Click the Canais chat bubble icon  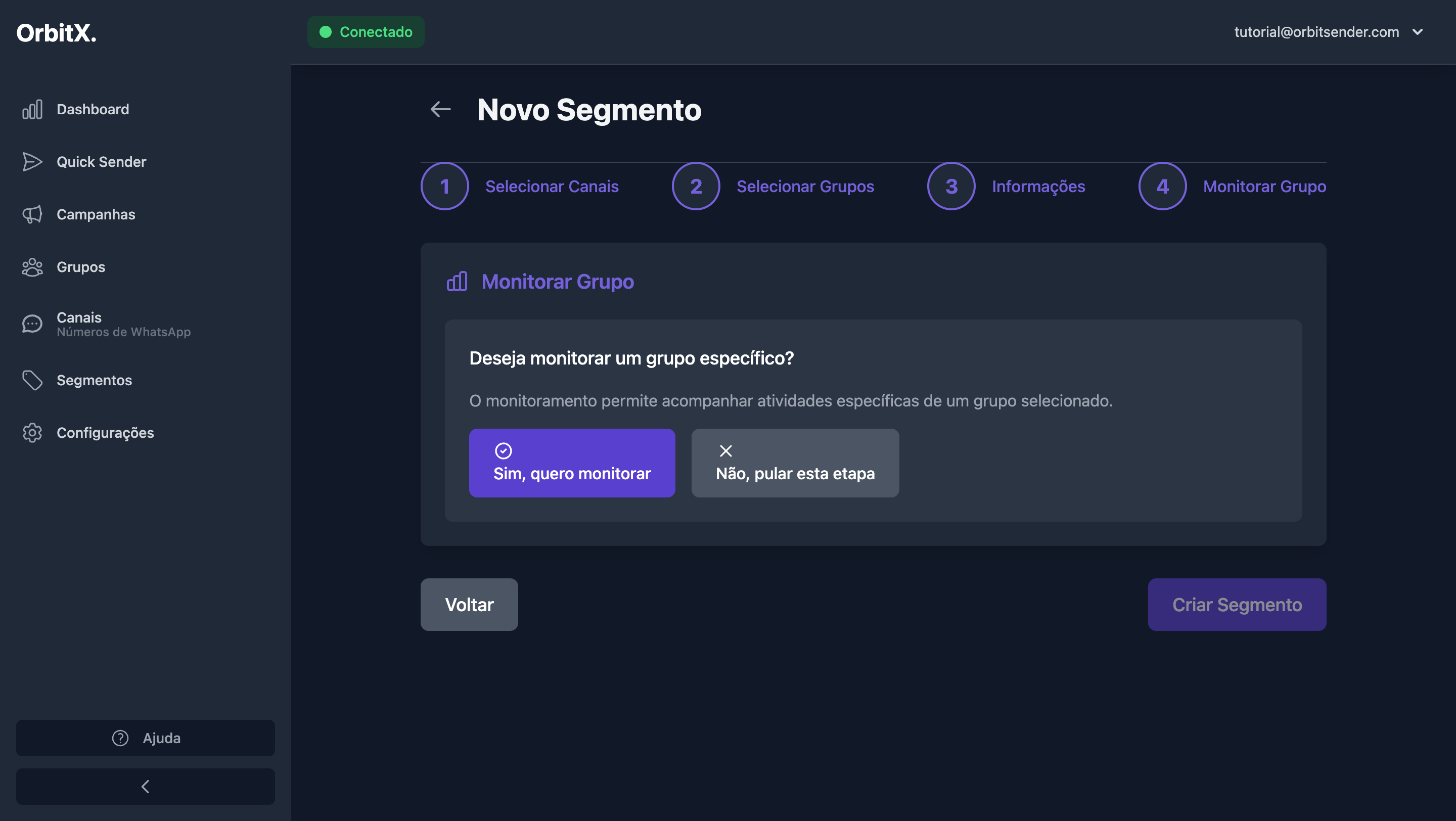click(32, 323)
